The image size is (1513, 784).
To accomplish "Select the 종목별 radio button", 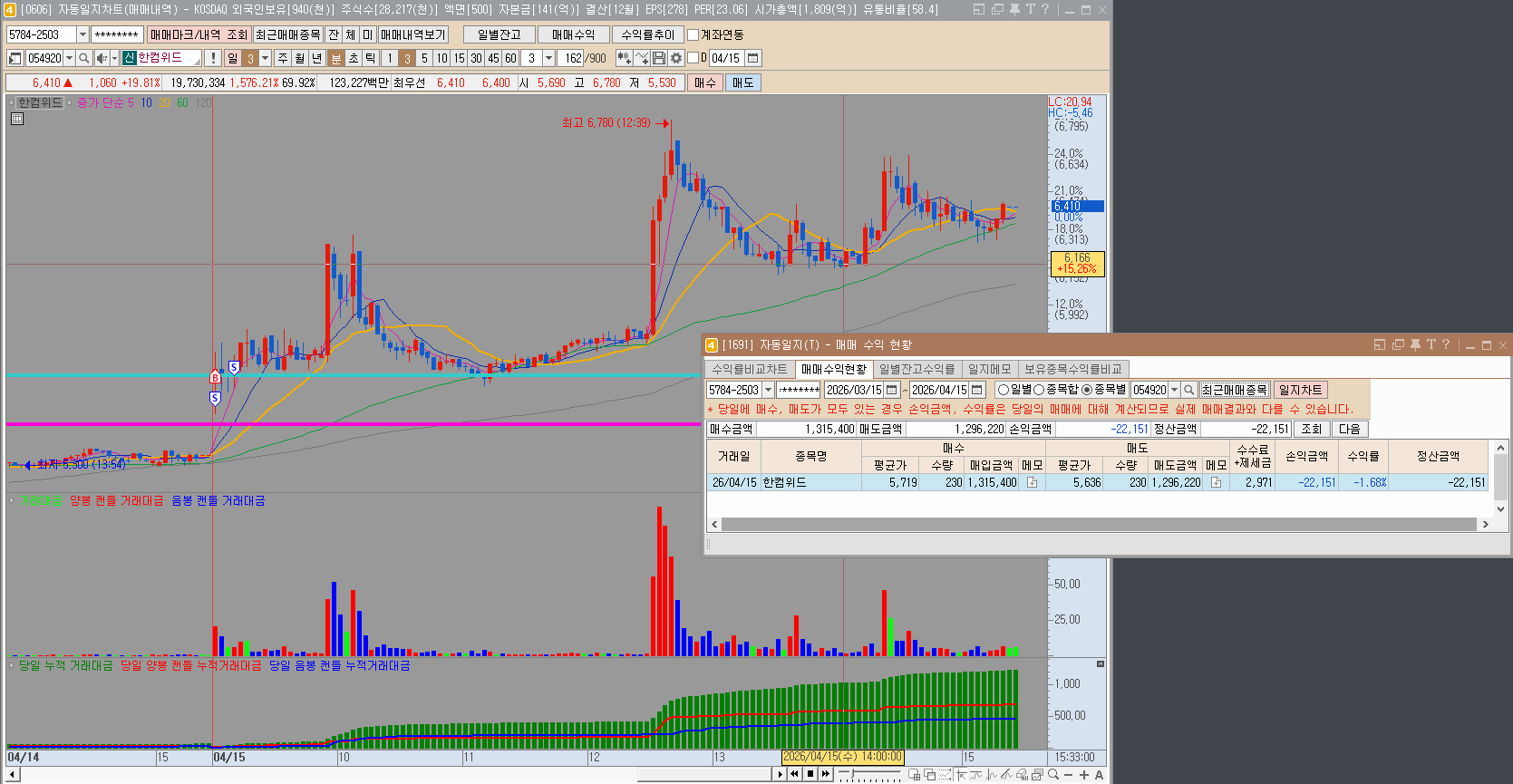I will (1087, 390).
